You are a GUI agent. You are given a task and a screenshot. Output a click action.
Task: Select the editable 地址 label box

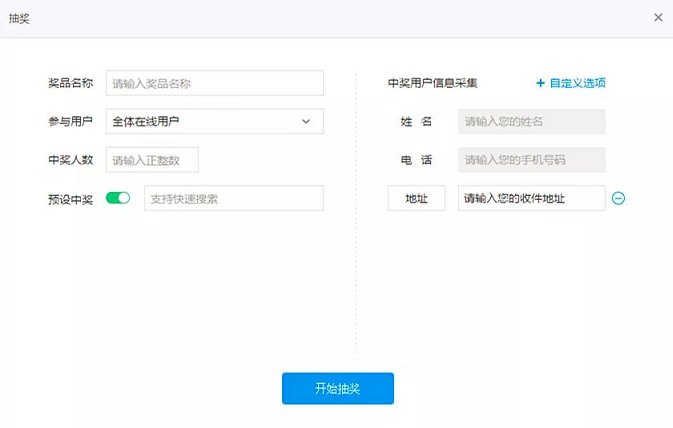click(416, 198)
